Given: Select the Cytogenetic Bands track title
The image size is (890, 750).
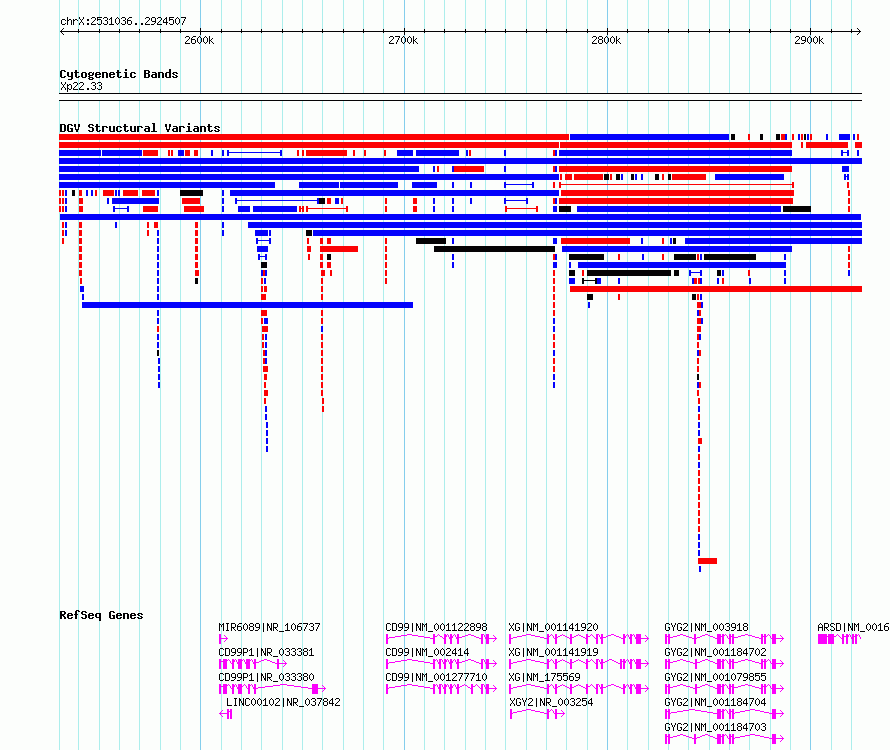Looking at the screenshot, I should click(x=119, y=74).
